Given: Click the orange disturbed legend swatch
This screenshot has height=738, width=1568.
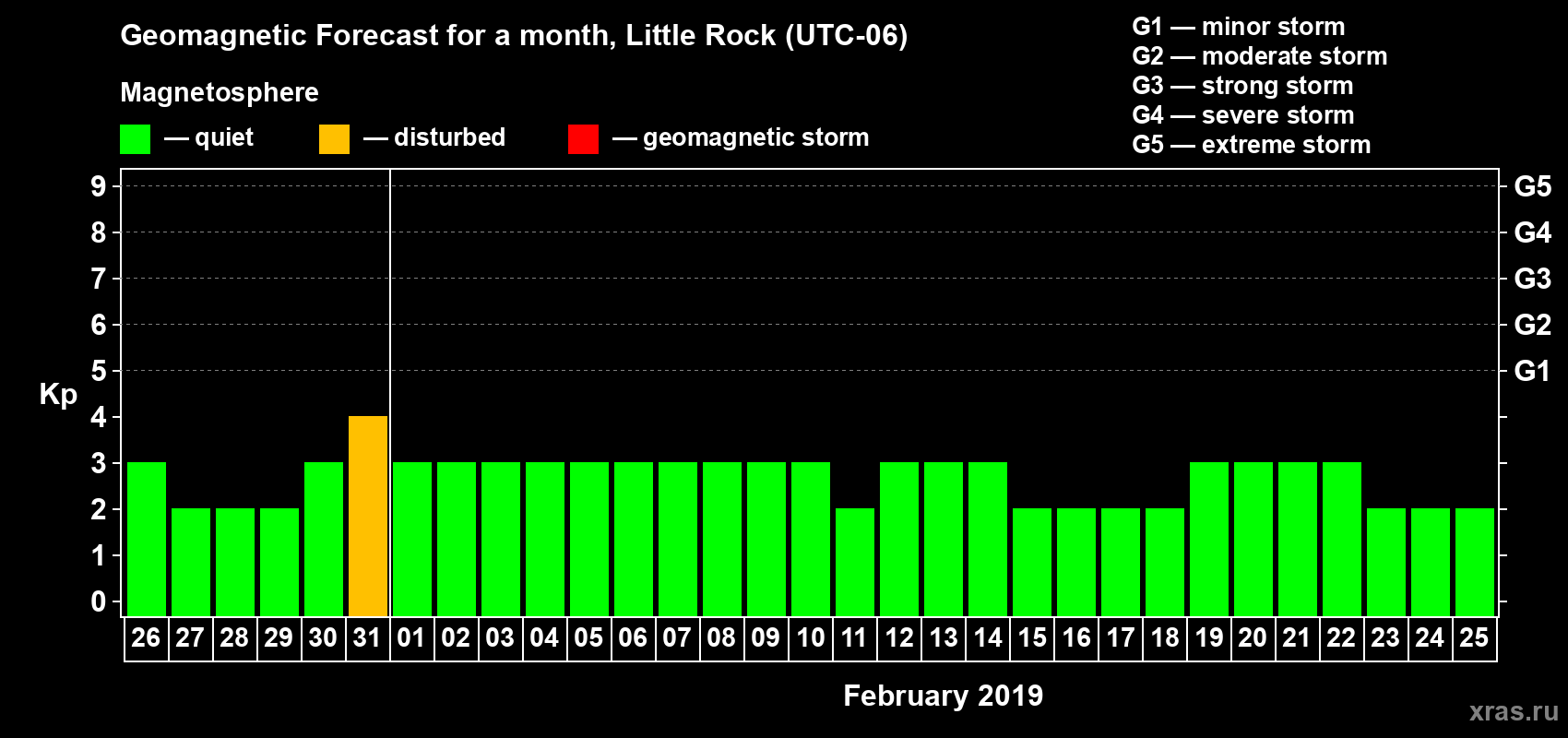Looking at the screenshot, I should point(334,139).
